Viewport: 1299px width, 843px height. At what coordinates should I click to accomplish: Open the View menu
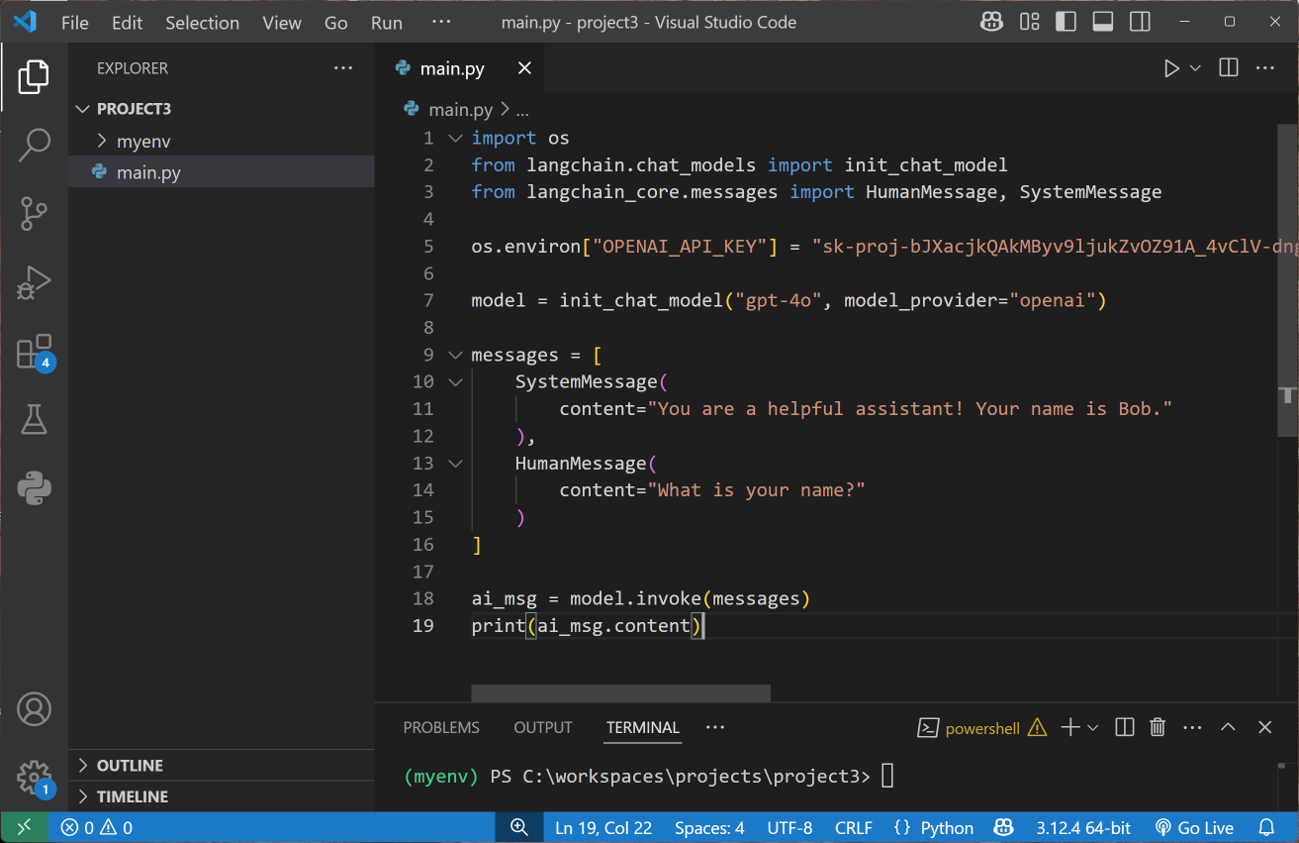pos(282,22)
